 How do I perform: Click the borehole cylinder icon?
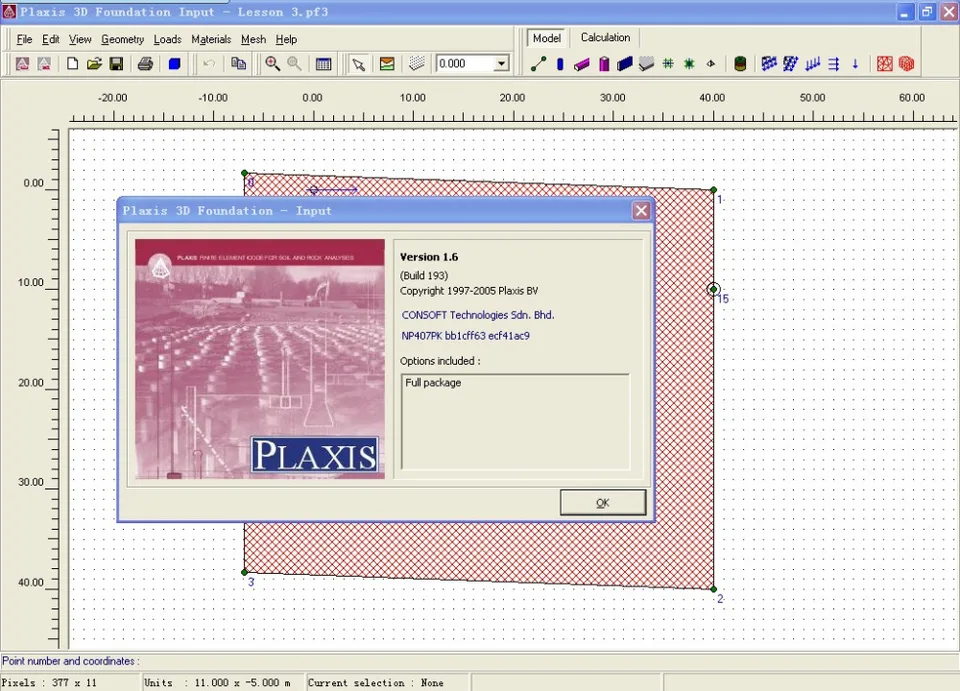tap(740, 64)
